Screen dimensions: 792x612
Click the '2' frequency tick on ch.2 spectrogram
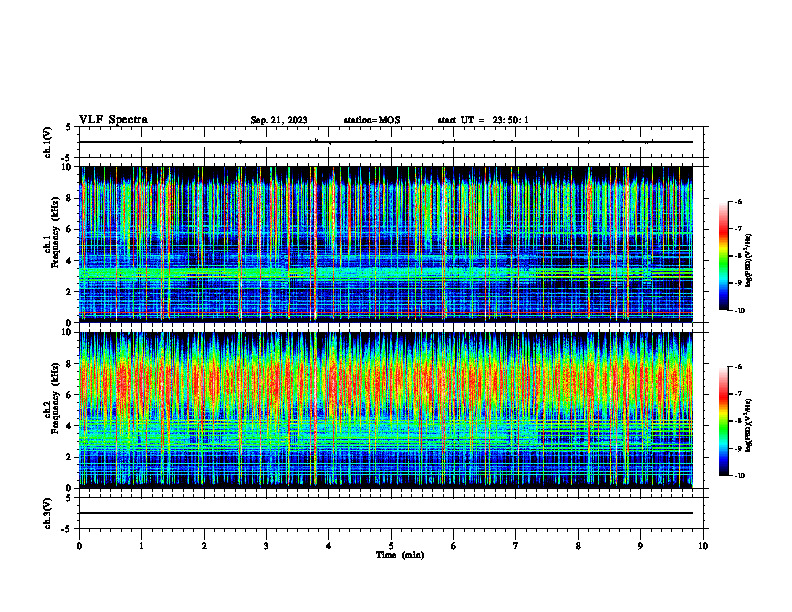(x=69, y=457)
